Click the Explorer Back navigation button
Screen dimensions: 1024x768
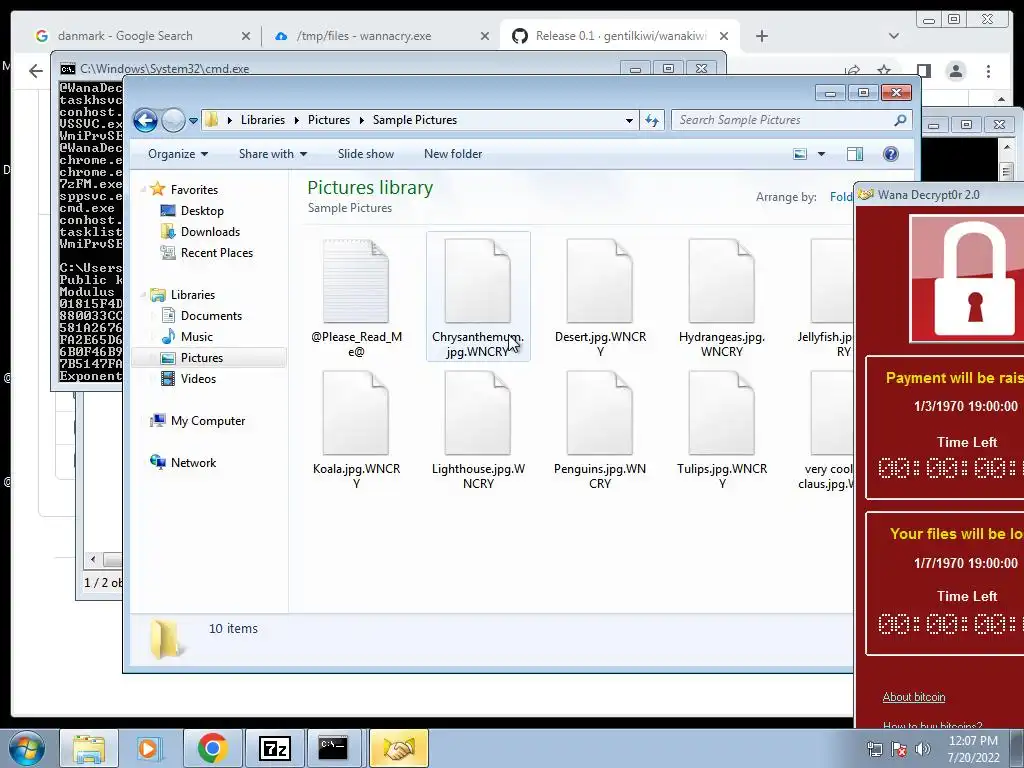[x=145, y=120]
